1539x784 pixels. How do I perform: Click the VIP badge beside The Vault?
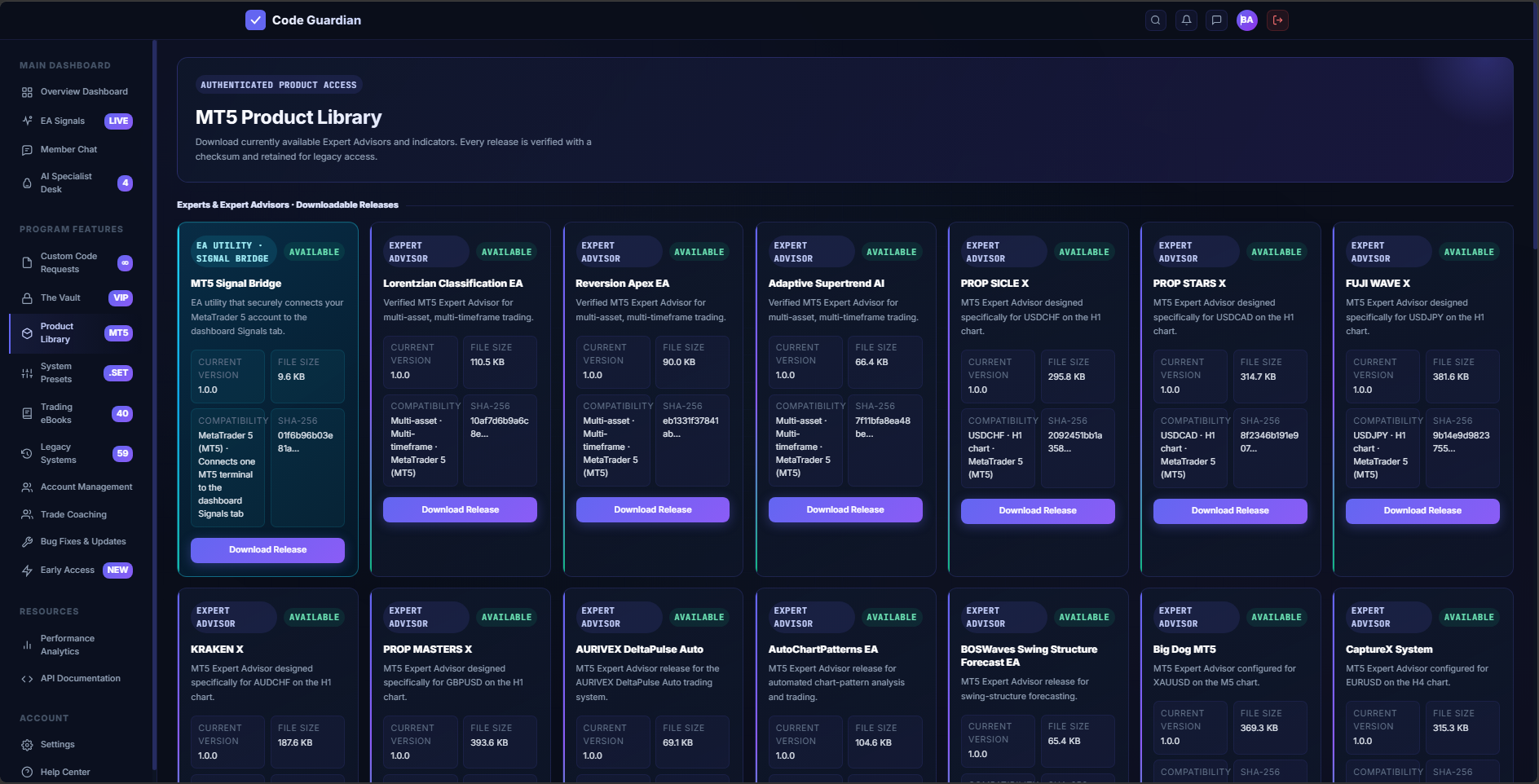click(121, 298)
